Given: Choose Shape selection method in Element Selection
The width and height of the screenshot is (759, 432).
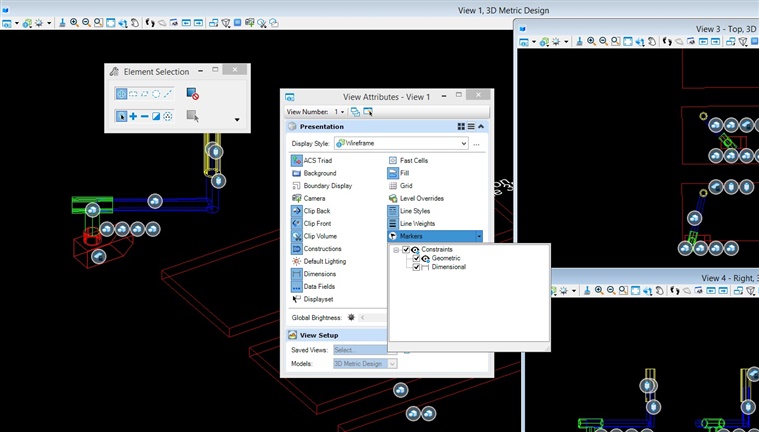Looking at the screenshot, I should tap(145, 94).
